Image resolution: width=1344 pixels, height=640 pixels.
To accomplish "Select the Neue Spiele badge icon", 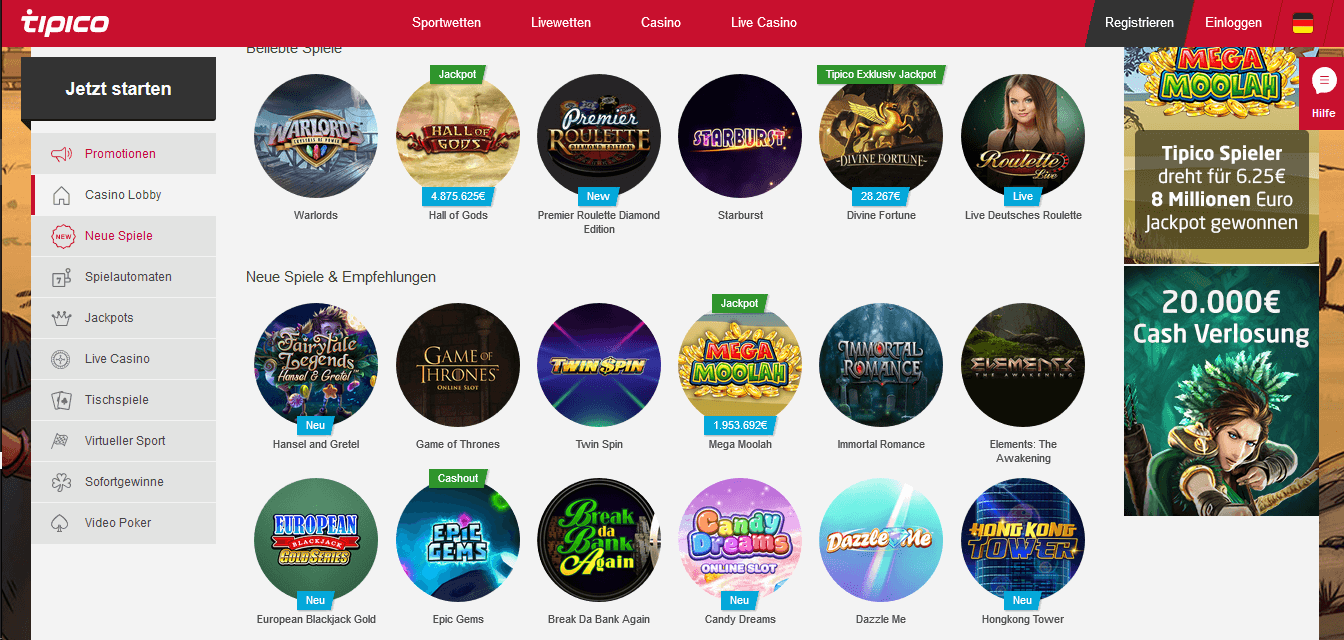I will coord(62,236).
